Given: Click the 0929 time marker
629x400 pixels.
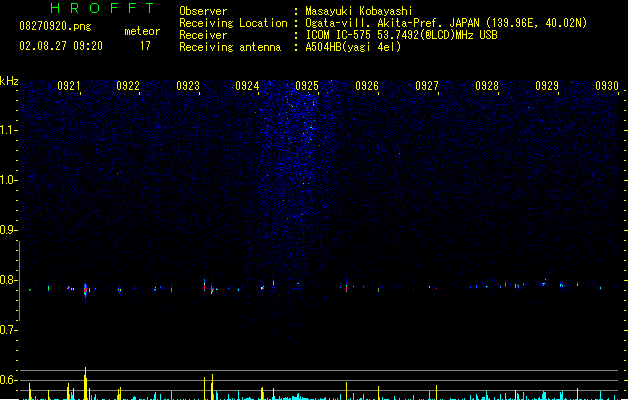Looking at the screenshot, I should pos(547,86).
